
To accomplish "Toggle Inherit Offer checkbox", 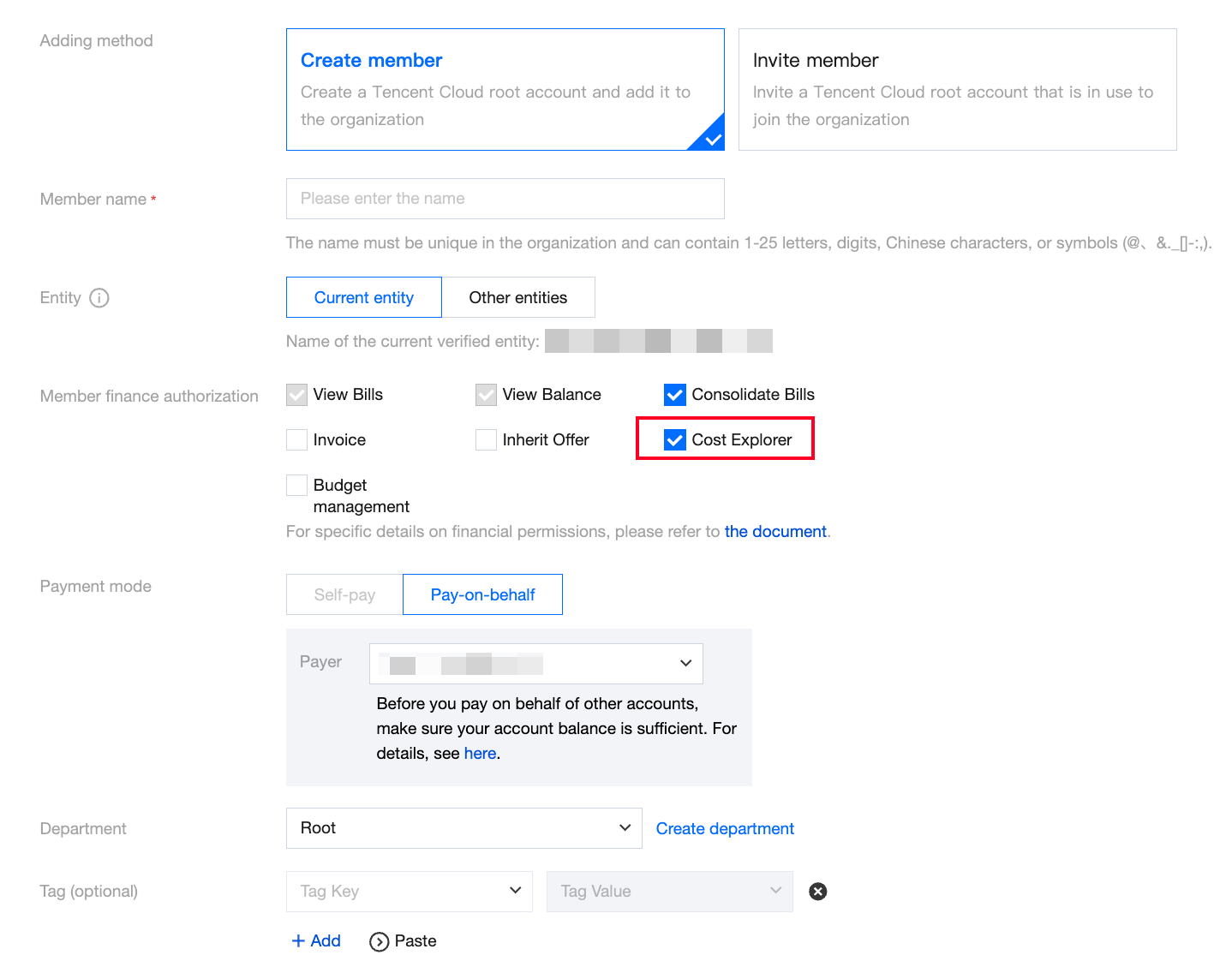I will [x=486, y=440].
